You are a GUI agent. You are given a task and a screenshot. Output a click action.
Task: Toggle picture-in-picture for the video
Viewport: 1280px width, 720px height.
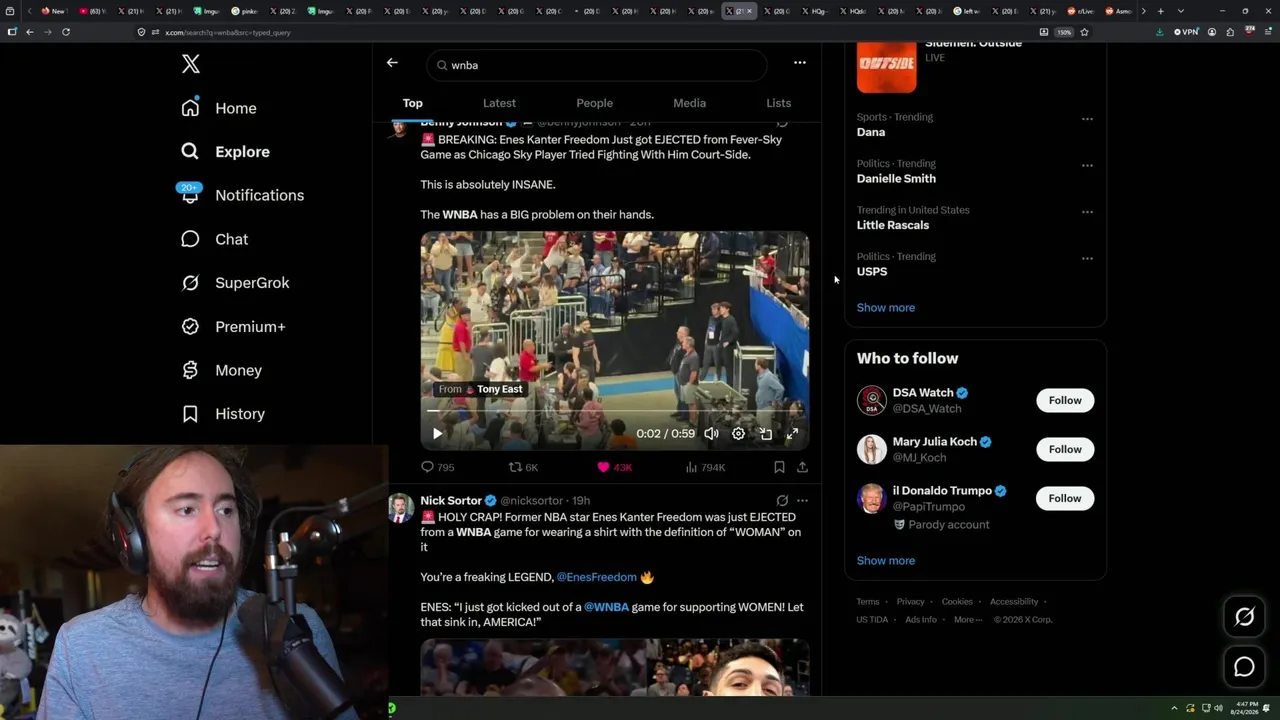click(765, 434)
